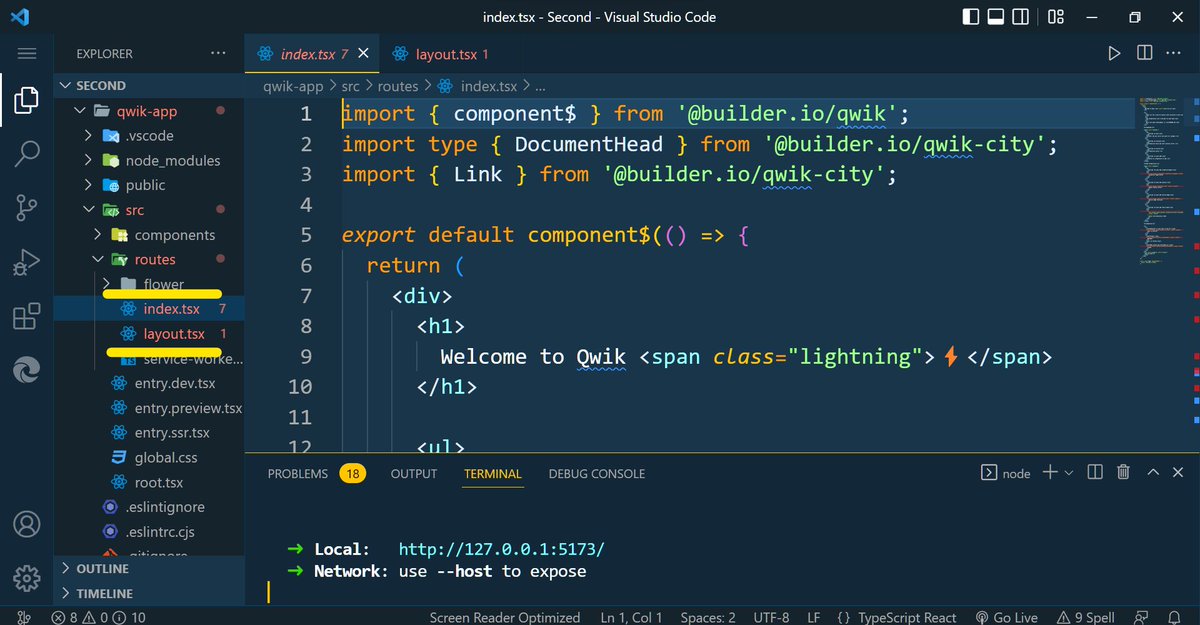The width and height of the screenshot is (1200, 625).
Task: Open the local URL http://127.0.0.1:5173/
Action: (502, 549)
